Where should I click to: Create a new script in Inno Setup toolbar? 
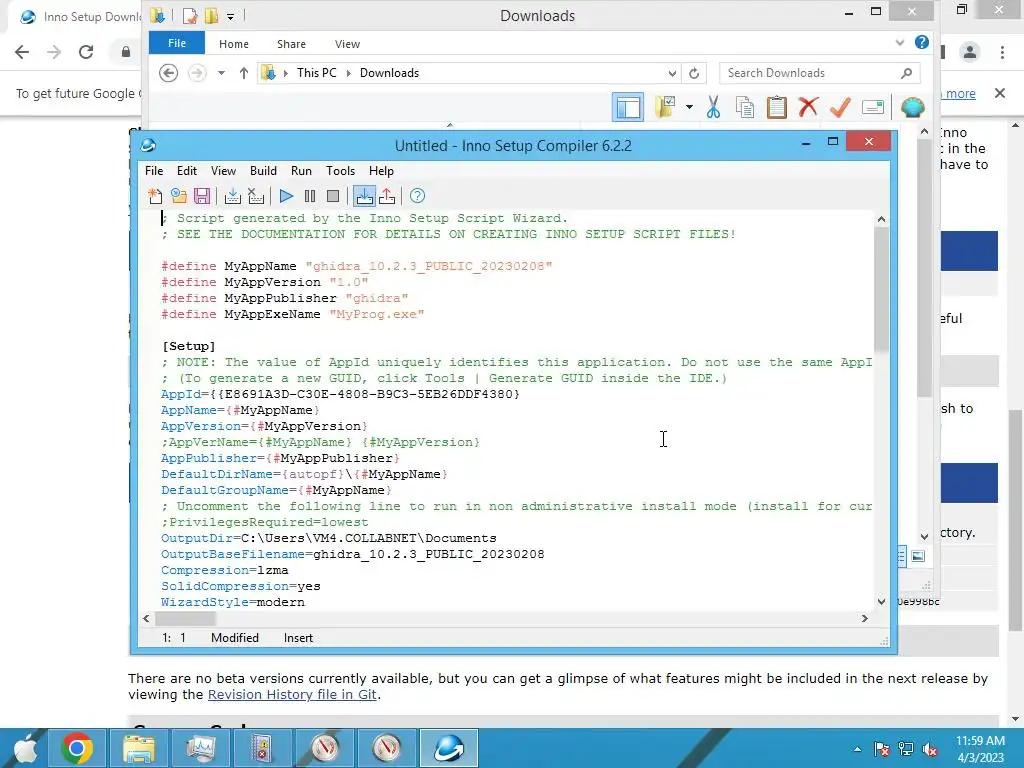click(x=155, y=196)
